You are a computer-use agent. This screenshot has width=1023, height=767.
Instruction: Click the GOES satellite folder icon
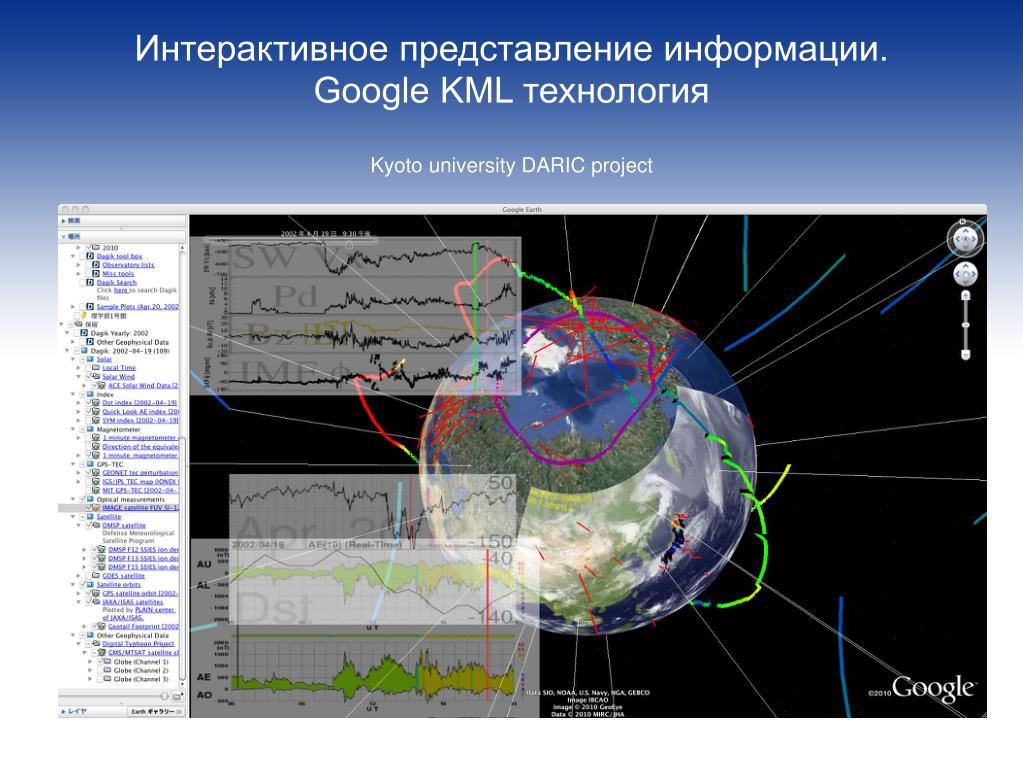pyautogui.click(x=96, y=576)
